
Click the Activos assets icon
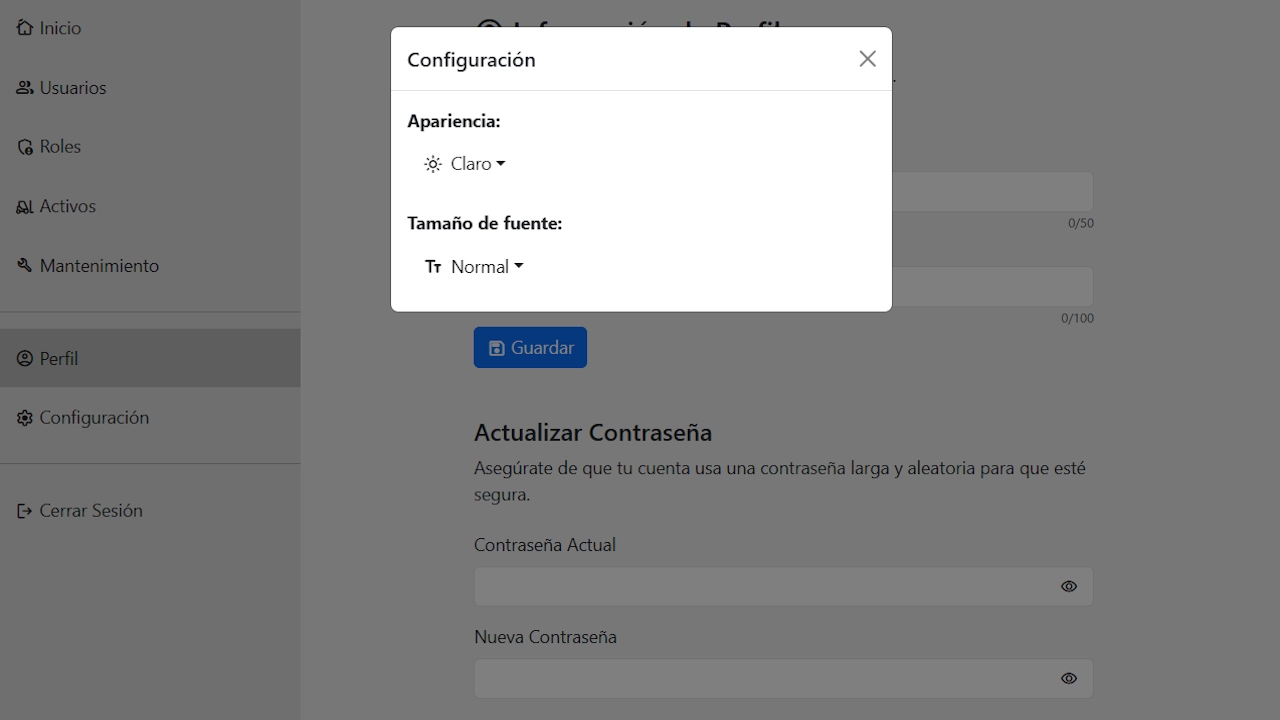(x=25, y=206)
